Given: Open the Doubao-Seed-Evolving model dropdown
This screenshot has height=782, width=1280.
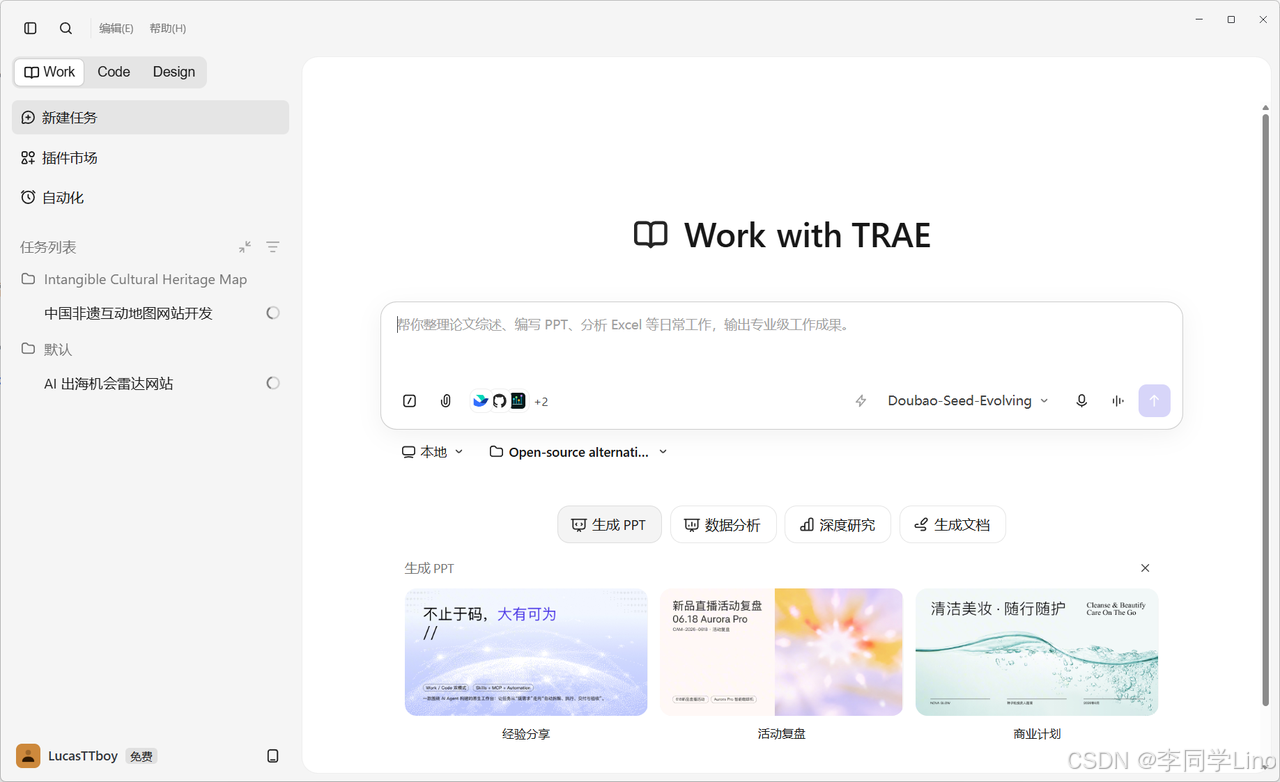Looking at the screenshot, I should [968, 401].
